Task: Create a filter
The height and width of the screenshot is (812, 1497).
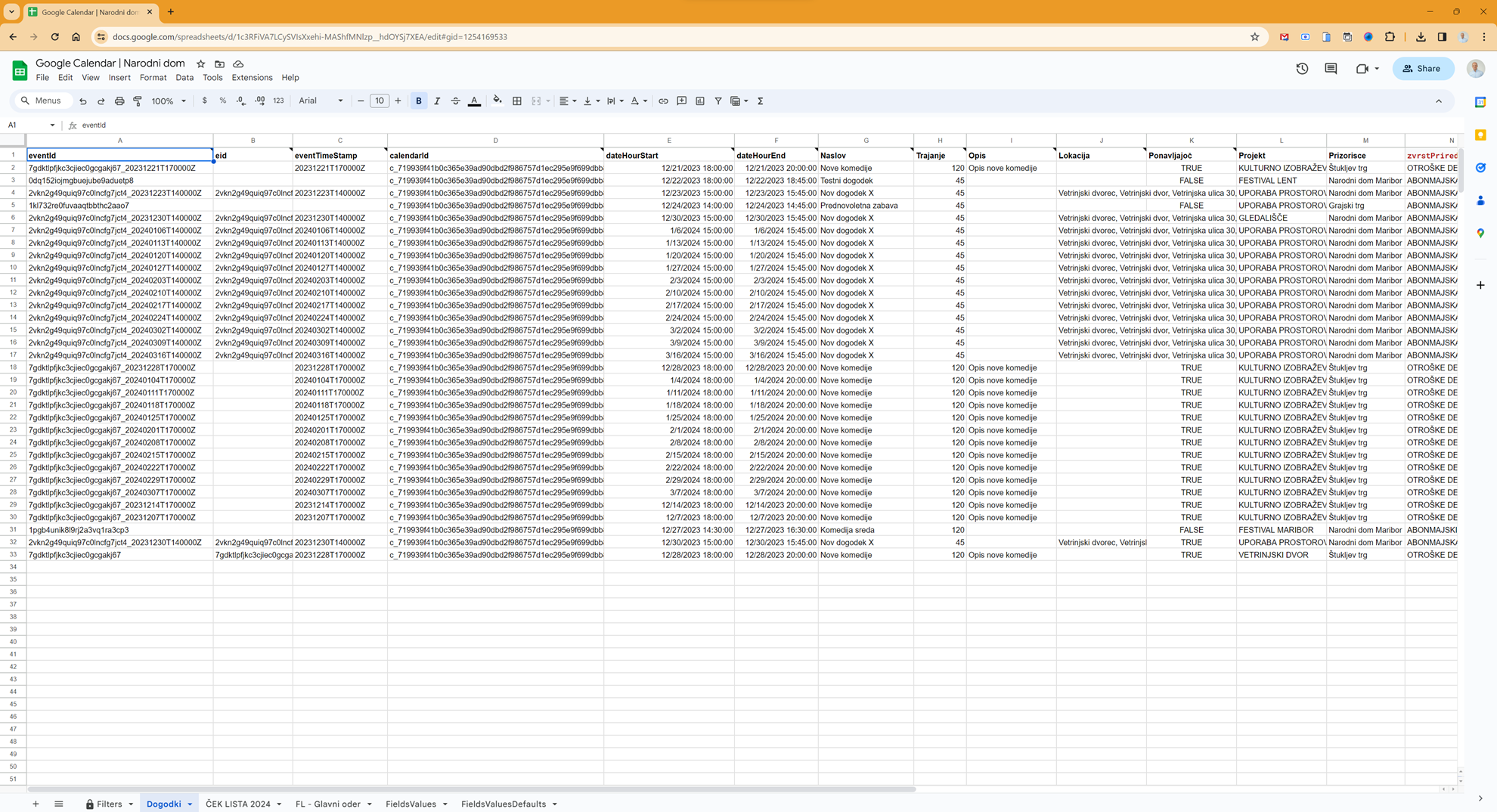Action: tap(718, 101)
